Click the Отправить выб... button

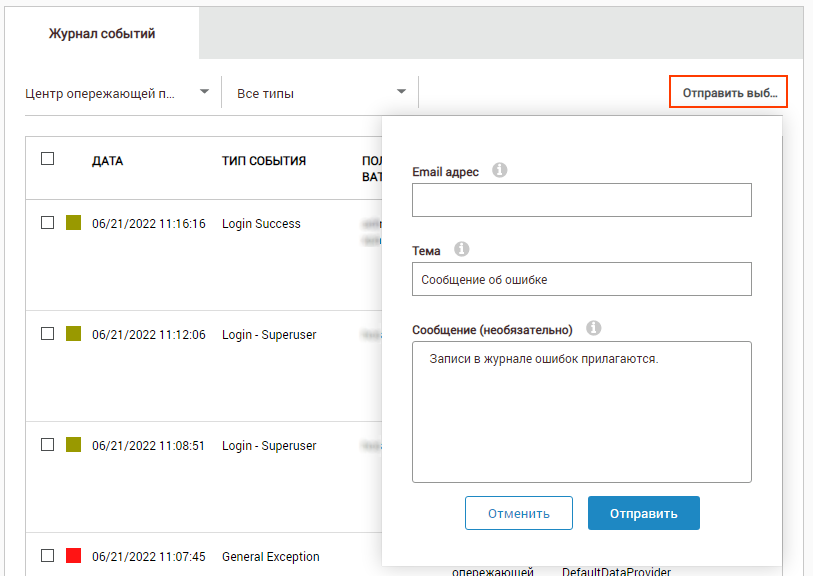point(729,93)
